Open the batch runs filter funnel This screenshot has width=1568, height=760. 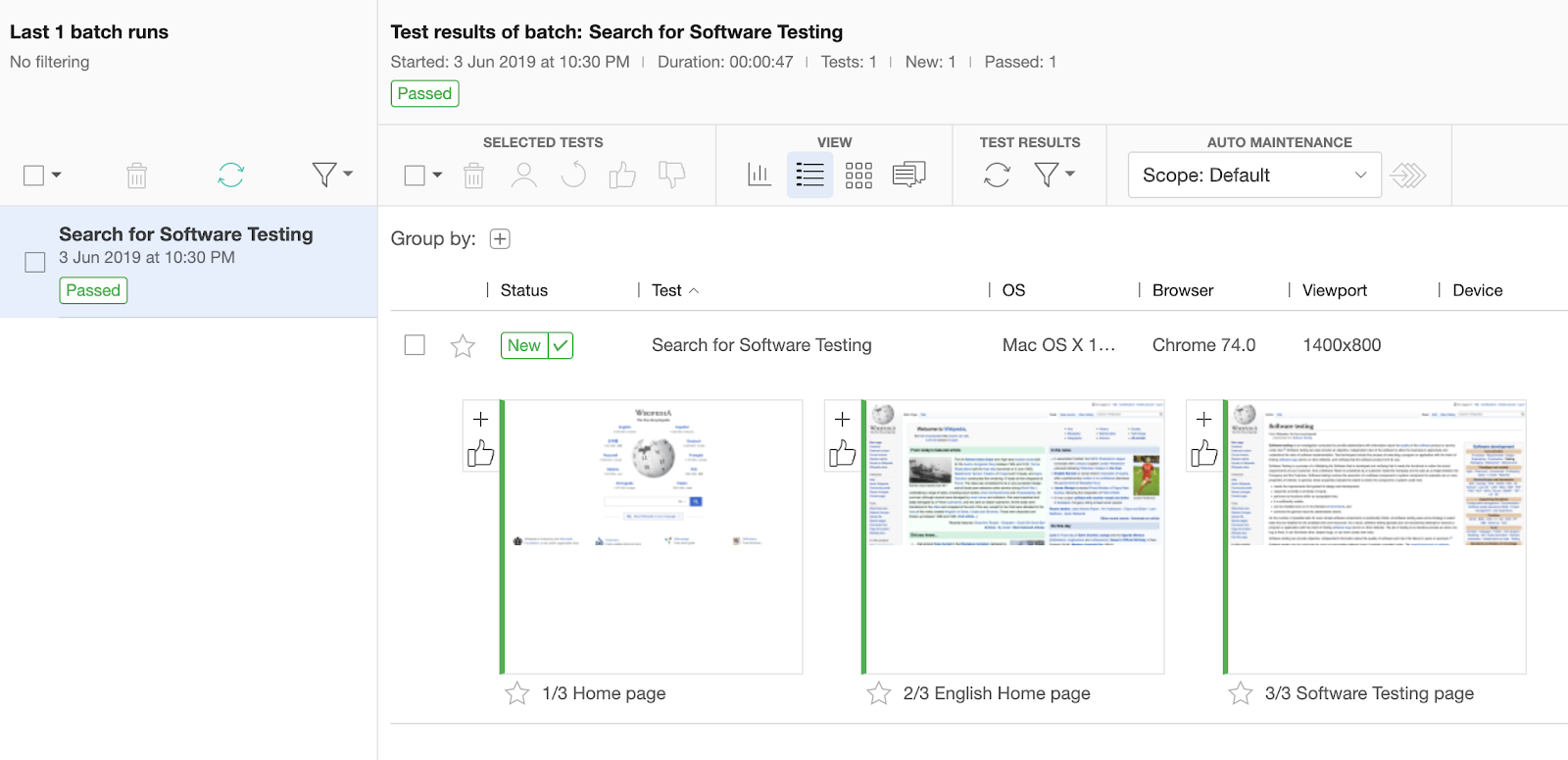[324, 175]
